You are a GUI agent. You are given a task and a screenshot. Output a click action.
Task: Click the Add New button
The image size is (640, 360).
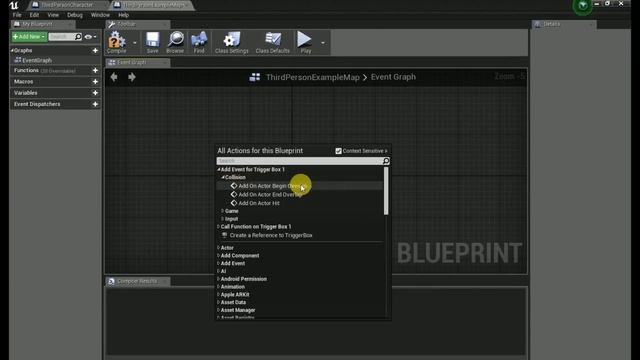coord(29,37)
